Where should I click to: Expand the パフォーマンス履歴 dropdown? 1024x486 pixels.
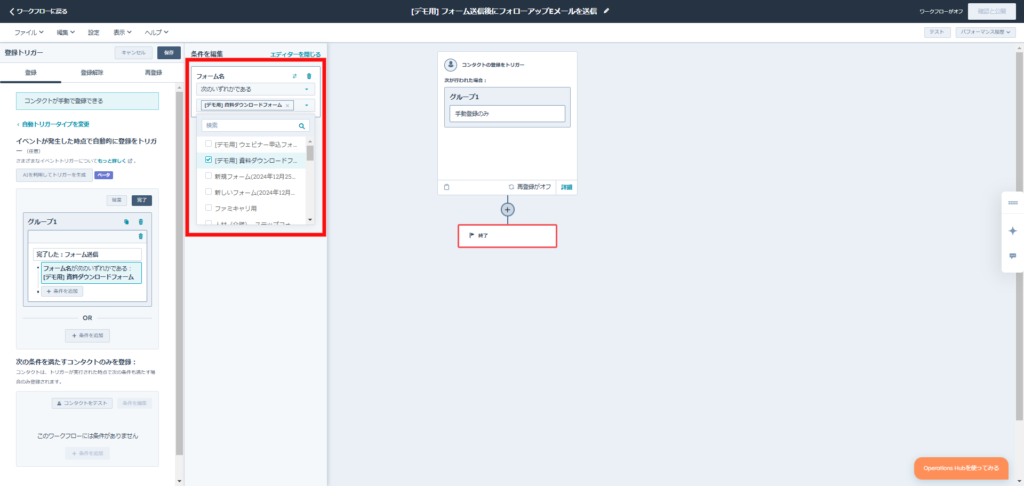985,32
